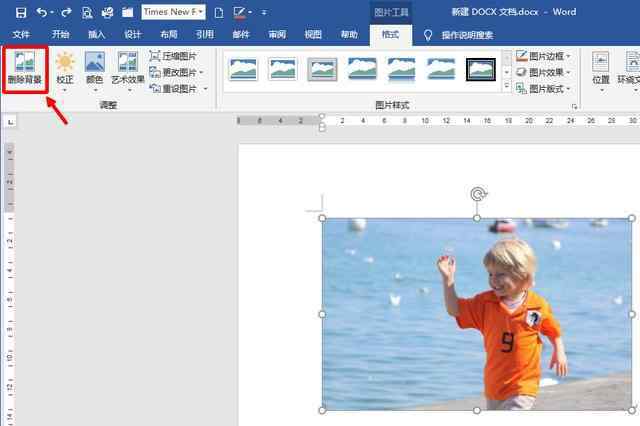Screen dimensions: 640x426
Task: Open the Corrections (校正) tool
Action: coord(64,69)
